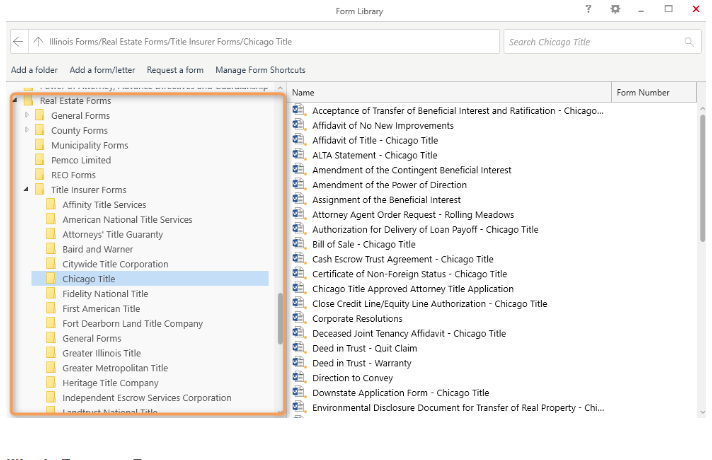Collapse the Real Estate Forms tree node

pyautogui.click(x=15, y=100)
